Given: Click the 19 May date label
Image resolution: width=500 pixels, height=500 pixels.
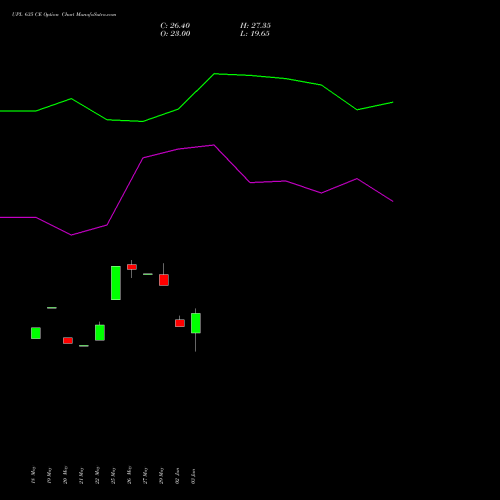Looking at the screenshot, I should point(49,475).
